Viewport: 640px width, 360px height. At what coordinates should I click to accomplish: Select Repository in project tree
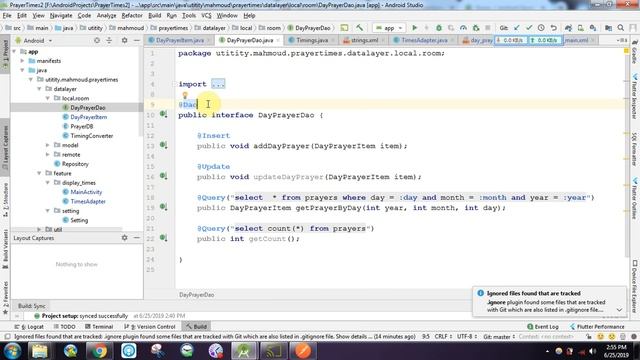(x=75, y=164)
